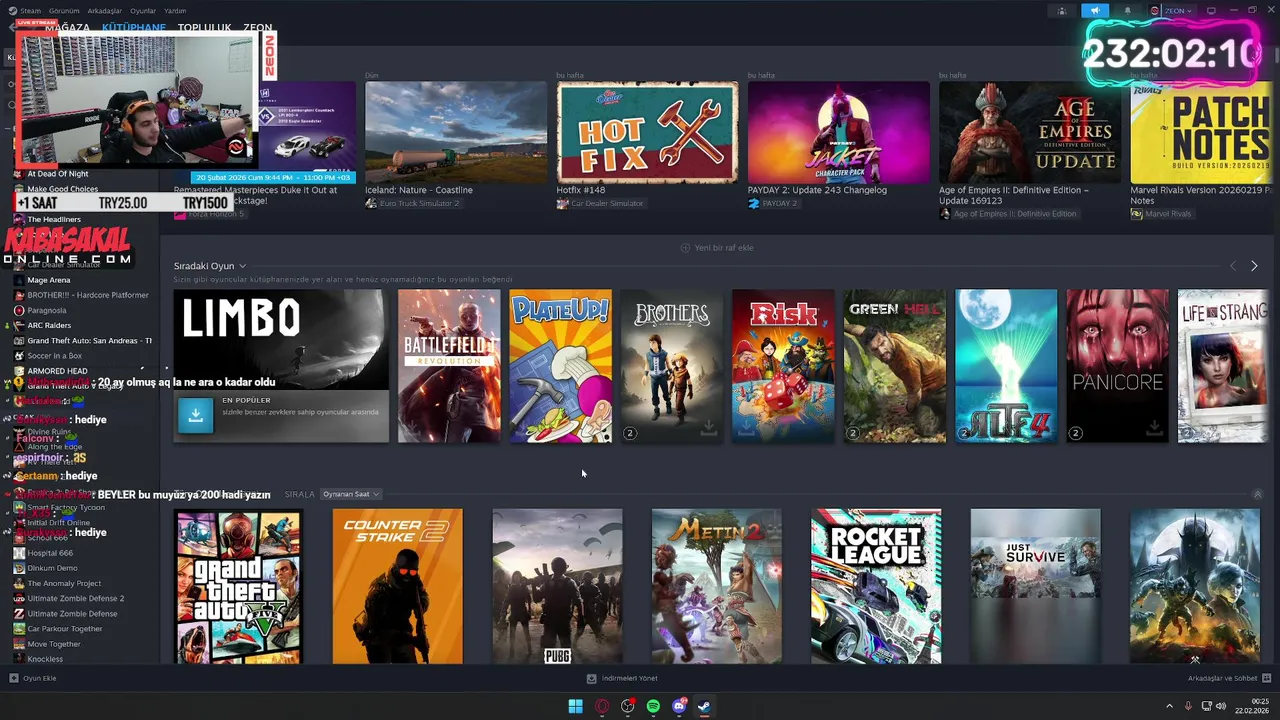Open Iceland: Nature - Coastline news item
1280x720 pixels.
[419, 190]
